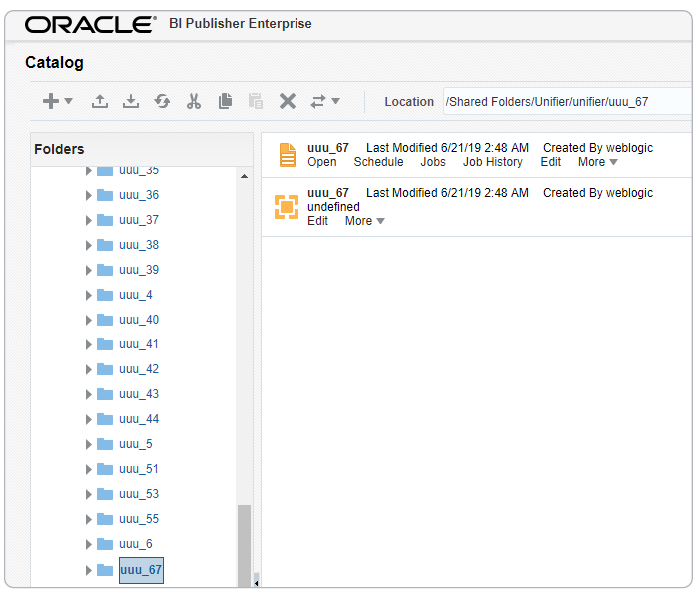Image resolution: width=698 pixels, height=593 pixels.
Task: Select the uuu_5 folder name
Action: point(136,444)
